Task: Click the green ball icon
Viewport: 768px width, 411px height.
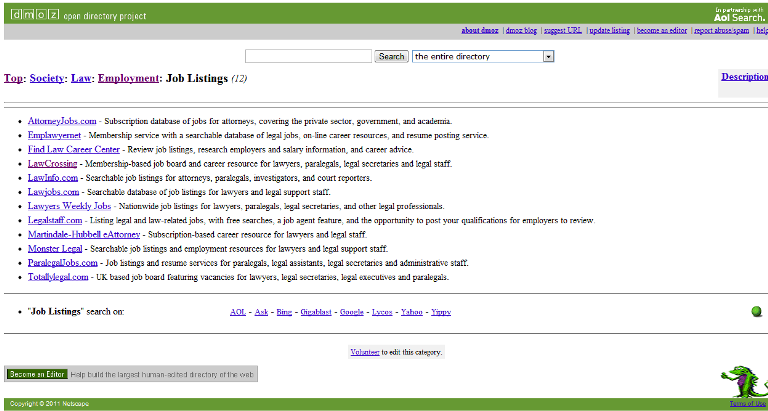Action: [757, 311]
